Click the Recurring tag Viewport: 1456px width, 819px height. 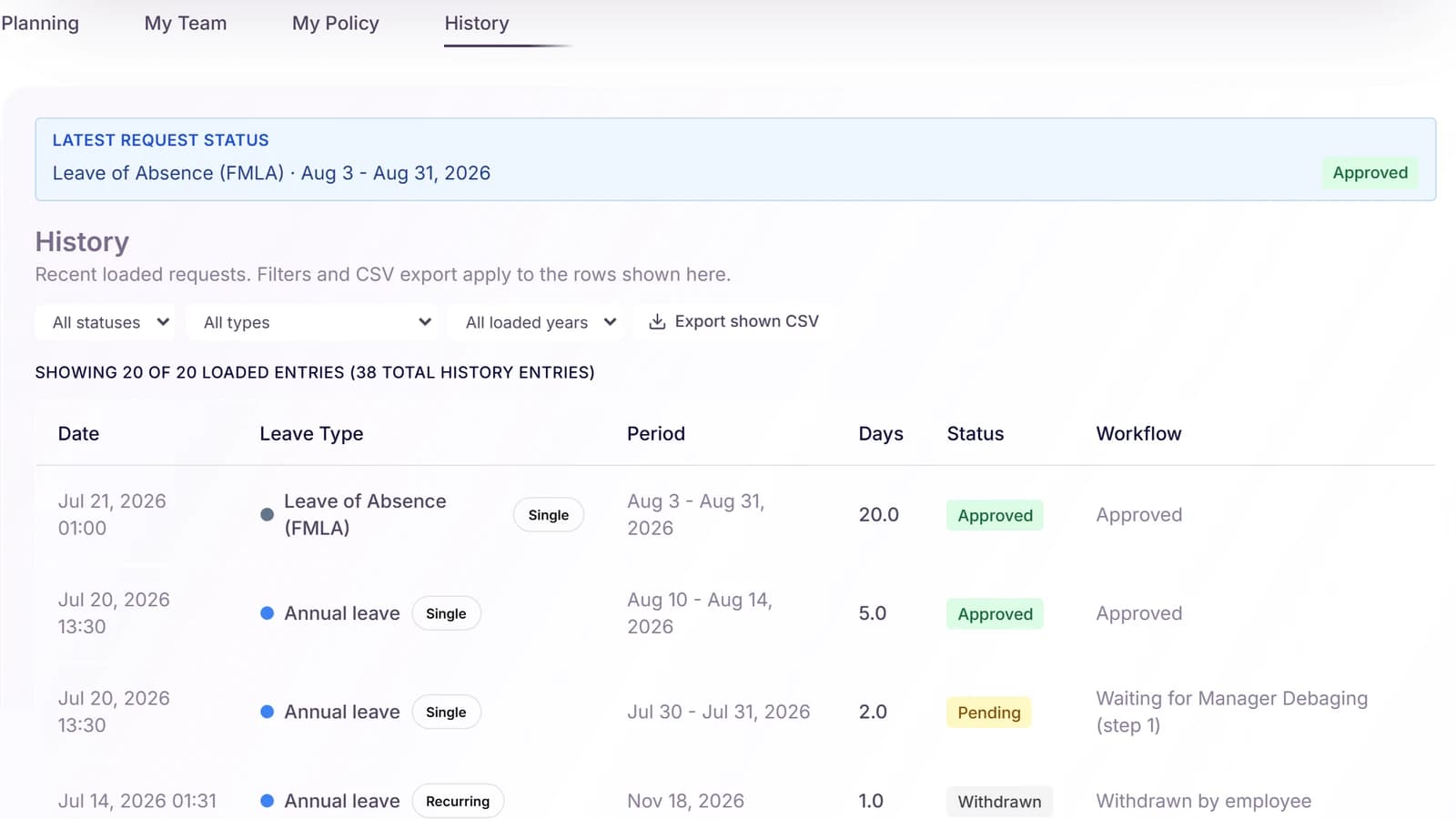click(458, 801)
